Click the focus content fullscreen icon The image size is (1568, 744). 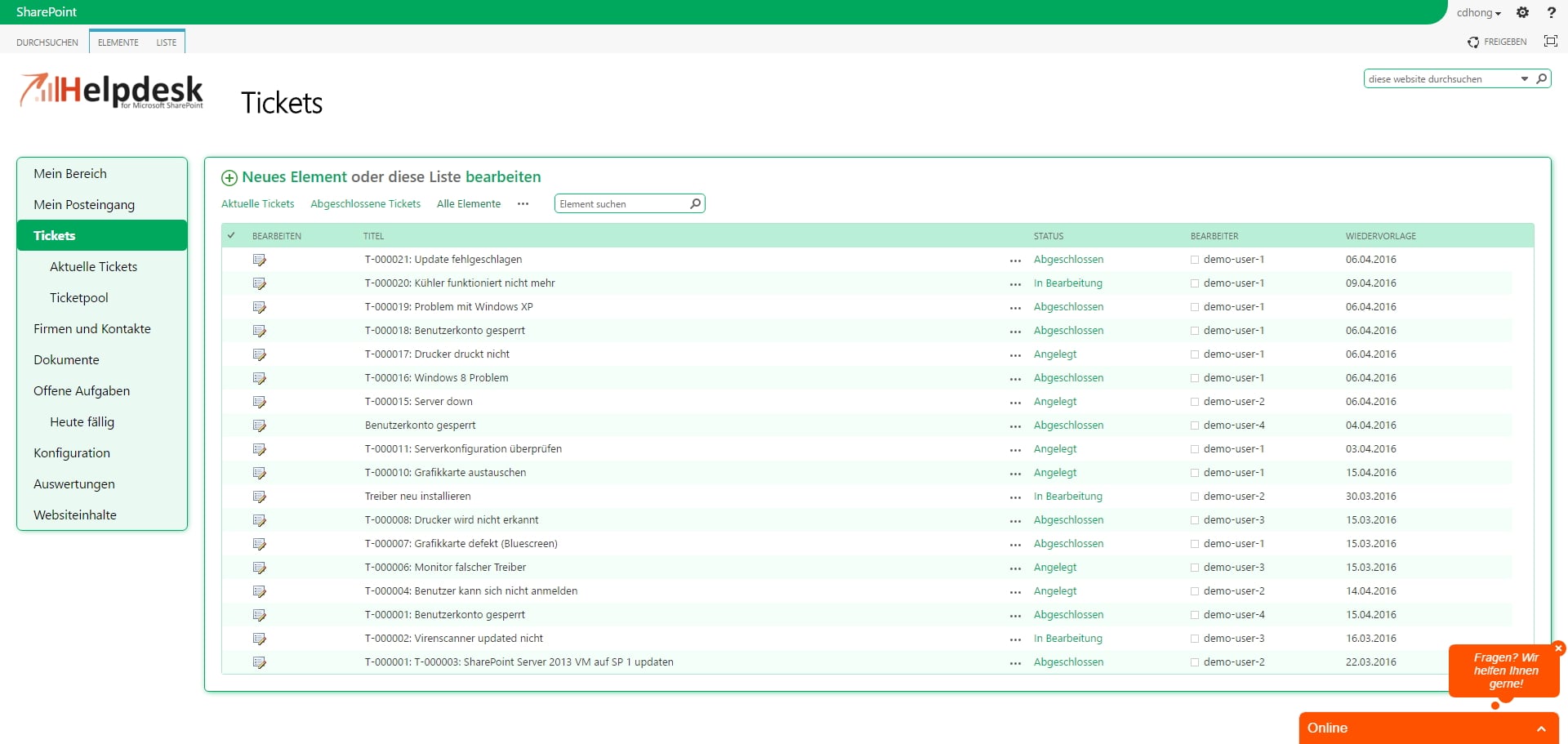(x=1550, y=41)
